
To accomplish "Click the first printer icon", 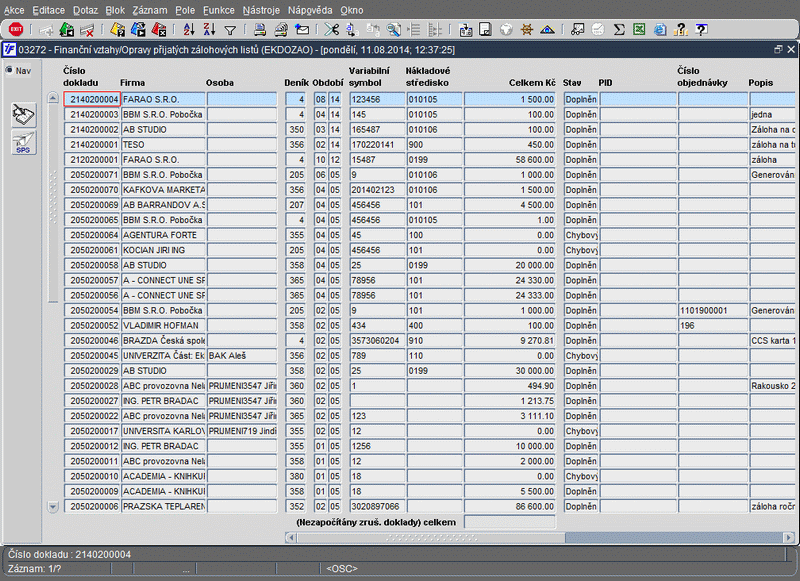I will click(260, 30).
